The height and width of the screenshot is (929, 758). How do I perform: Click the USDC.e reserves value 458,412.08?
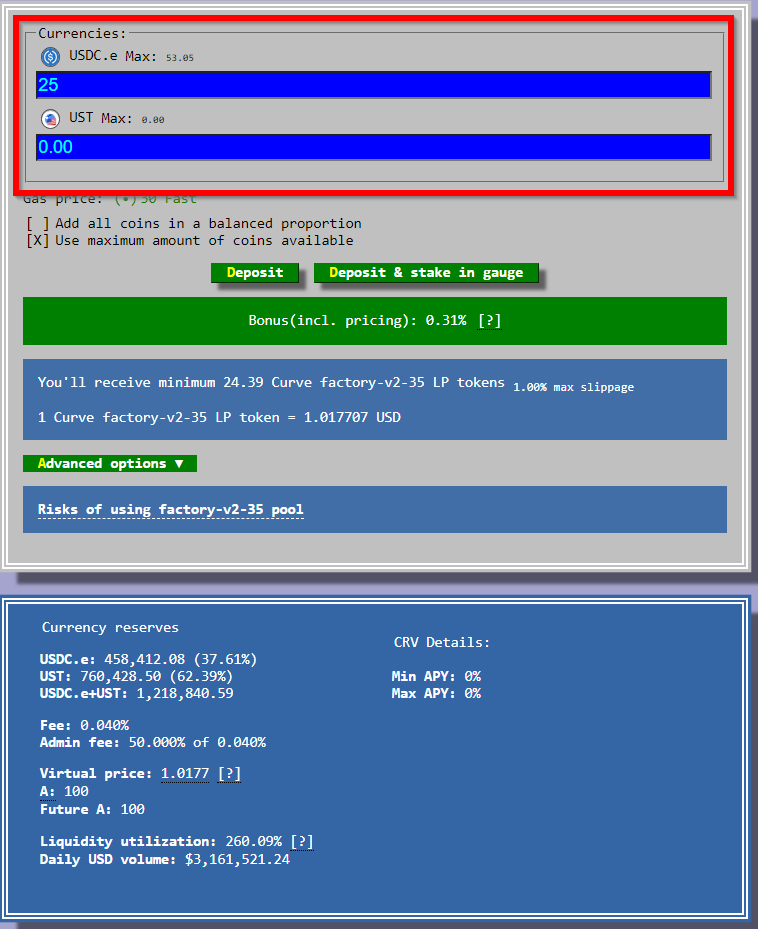click(x=145, y=659)
